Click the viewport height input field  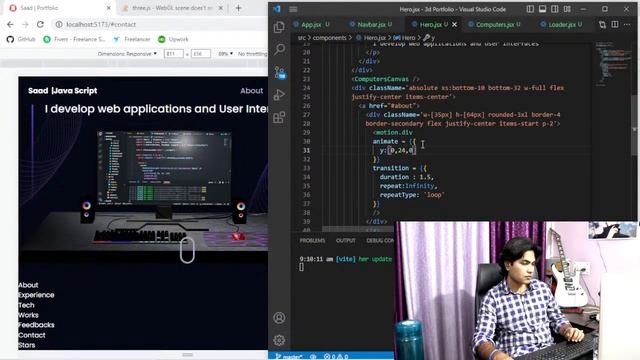200,53
